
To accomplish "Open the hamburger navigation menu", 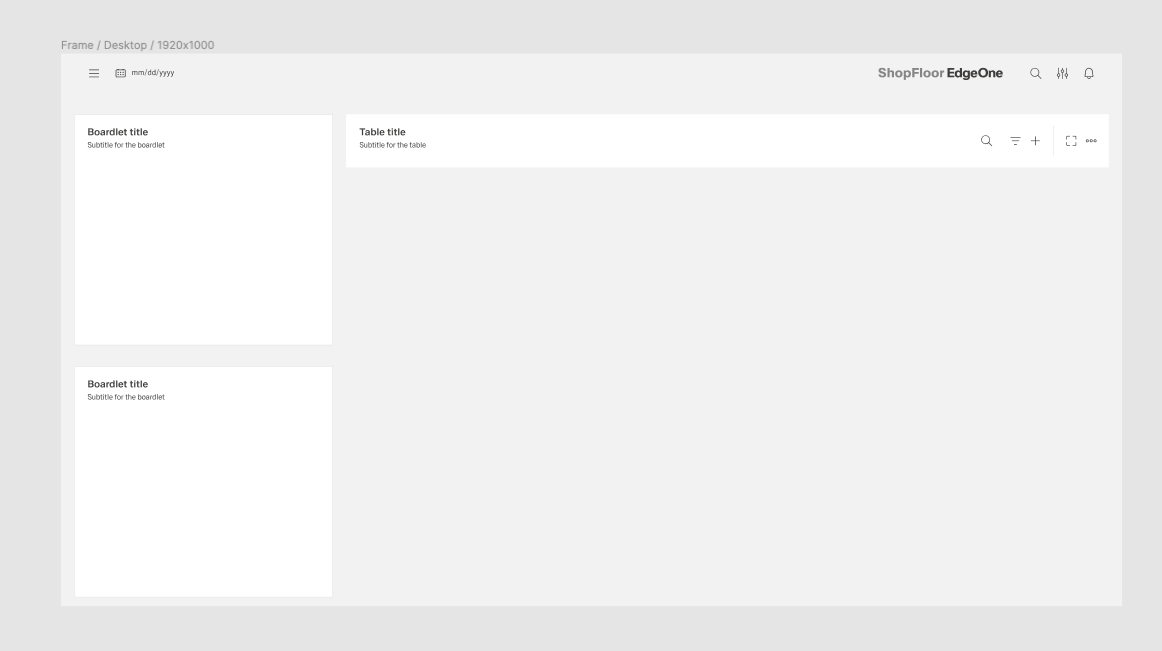I will click(x=94, y=73).
